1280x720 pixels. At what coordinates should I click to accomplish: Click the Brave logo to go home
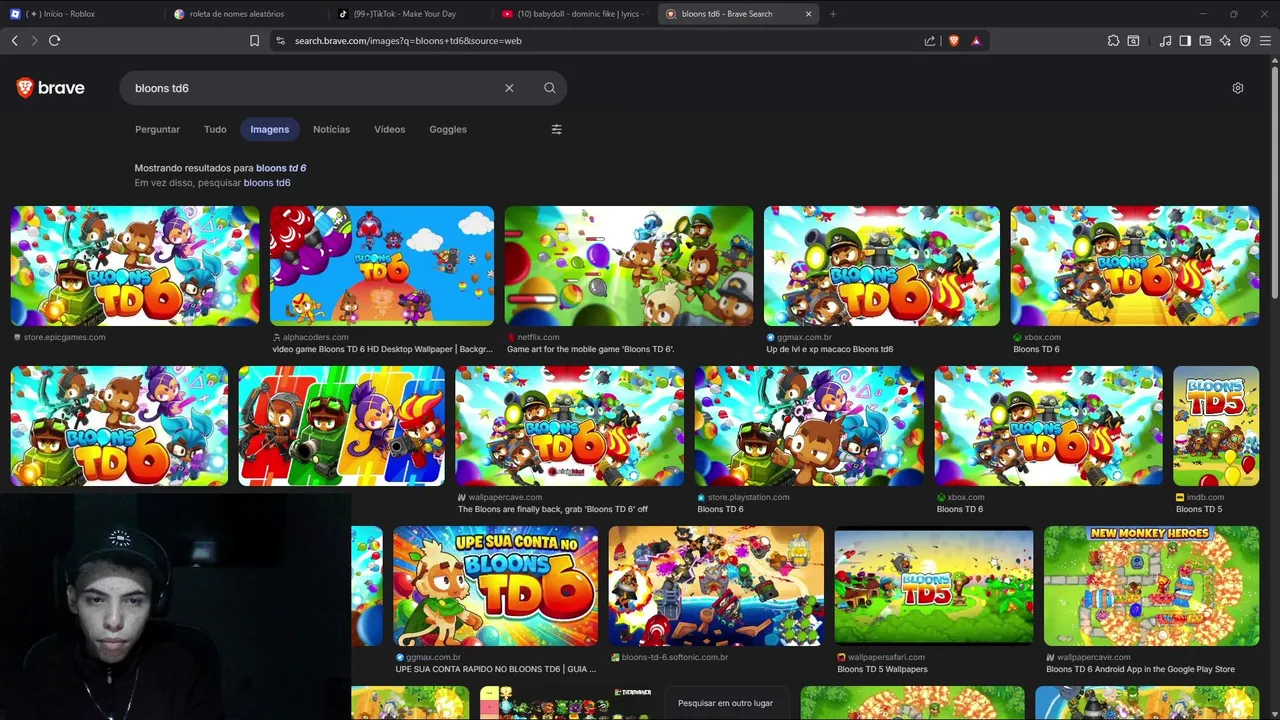point(51,88)
